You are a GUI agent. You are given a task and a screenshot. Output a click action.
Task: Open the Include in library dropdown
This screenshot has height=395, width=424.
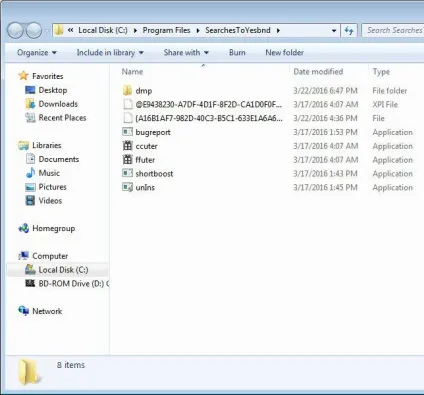(110, 53)
